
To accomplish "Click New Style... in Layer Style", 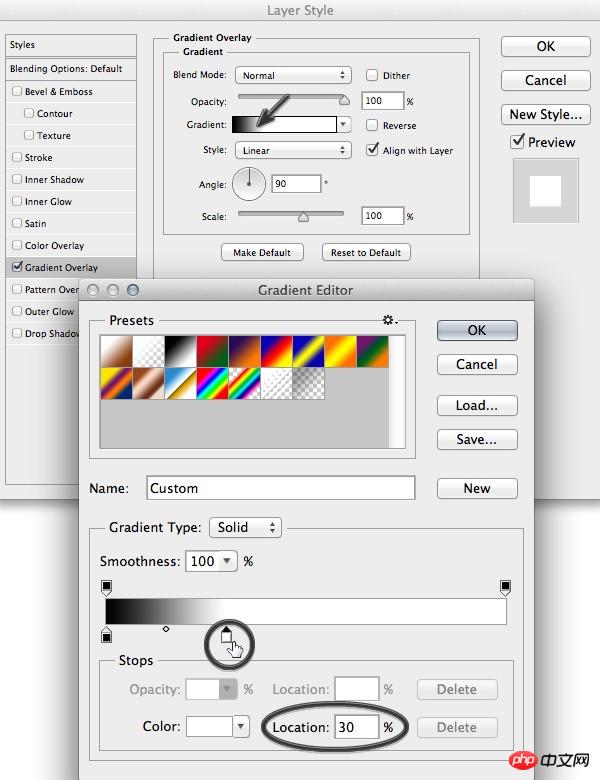I will pos(546,114).
